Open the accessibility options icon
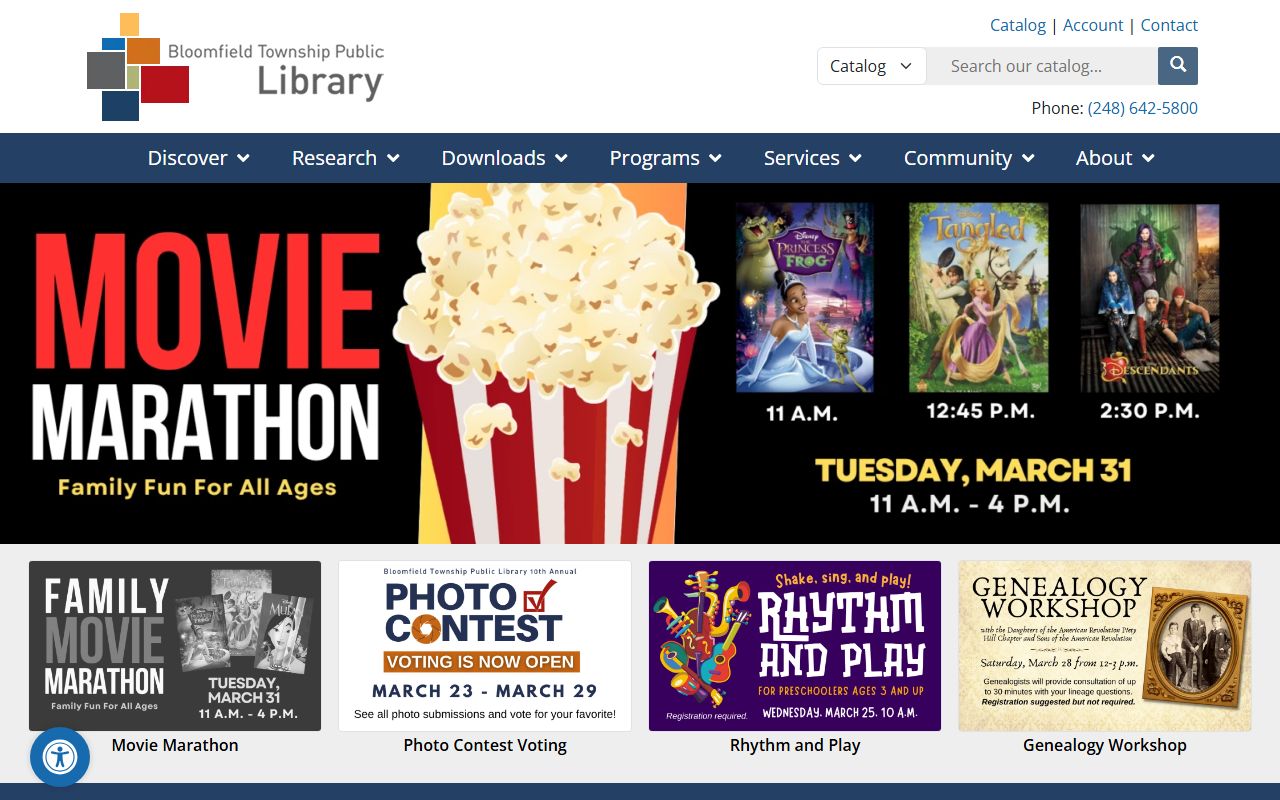Screen dimensions: 1280x800 [x=60, y=757]
